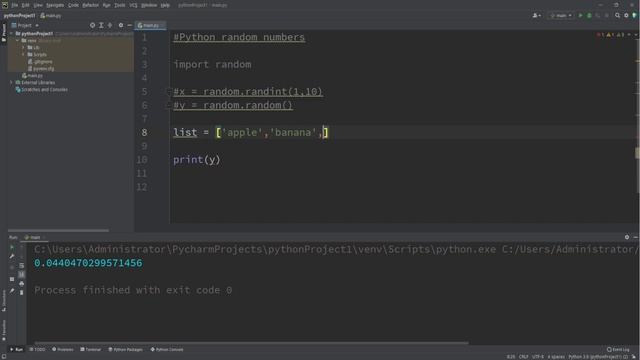Open the Run menu
This screenshot has width=640, height=360.
click(x=107, y=5)
